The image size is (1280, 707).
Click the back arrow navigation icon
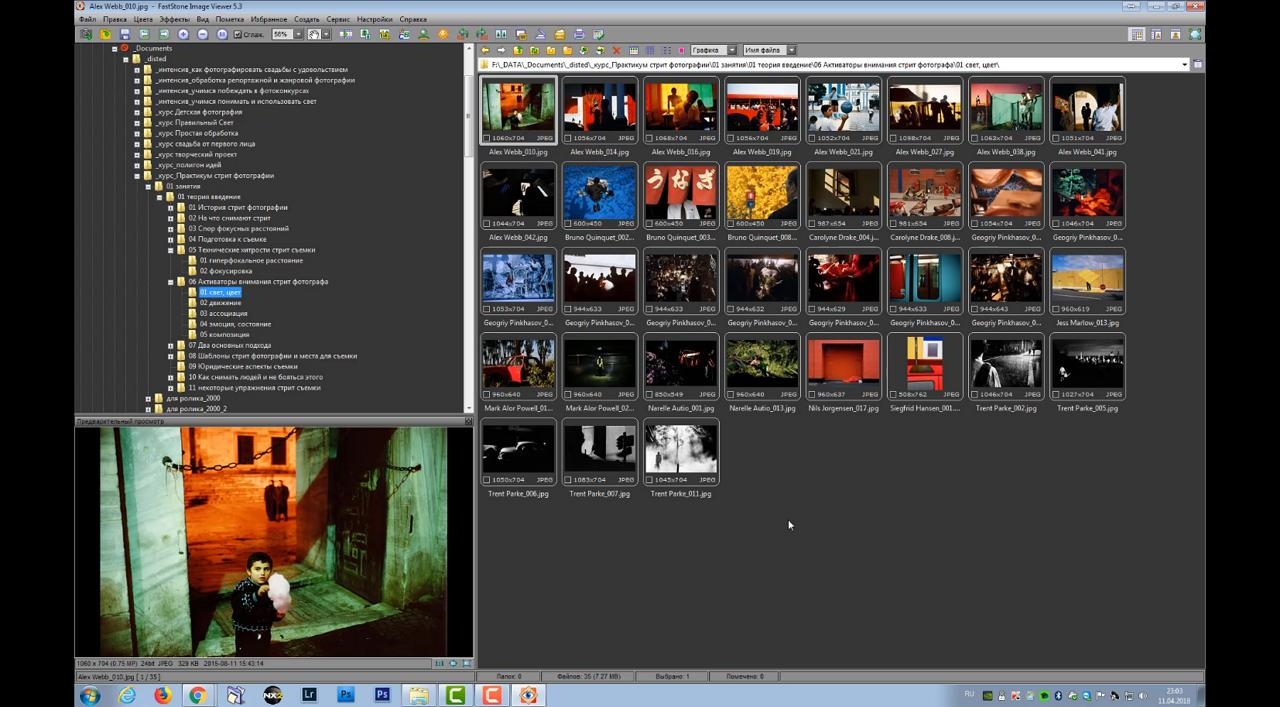(485, 50)
